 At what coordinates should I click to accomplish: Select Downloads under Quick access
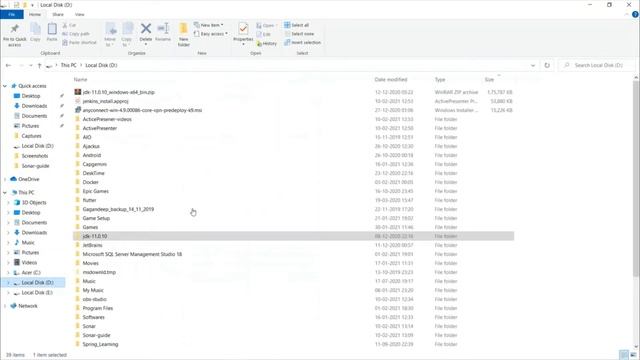[34, 106]
